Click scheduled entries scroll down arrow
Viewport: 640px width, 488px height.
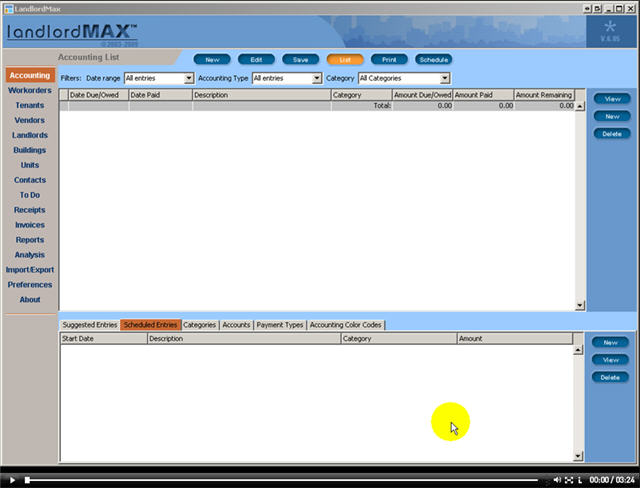point(578,456)
